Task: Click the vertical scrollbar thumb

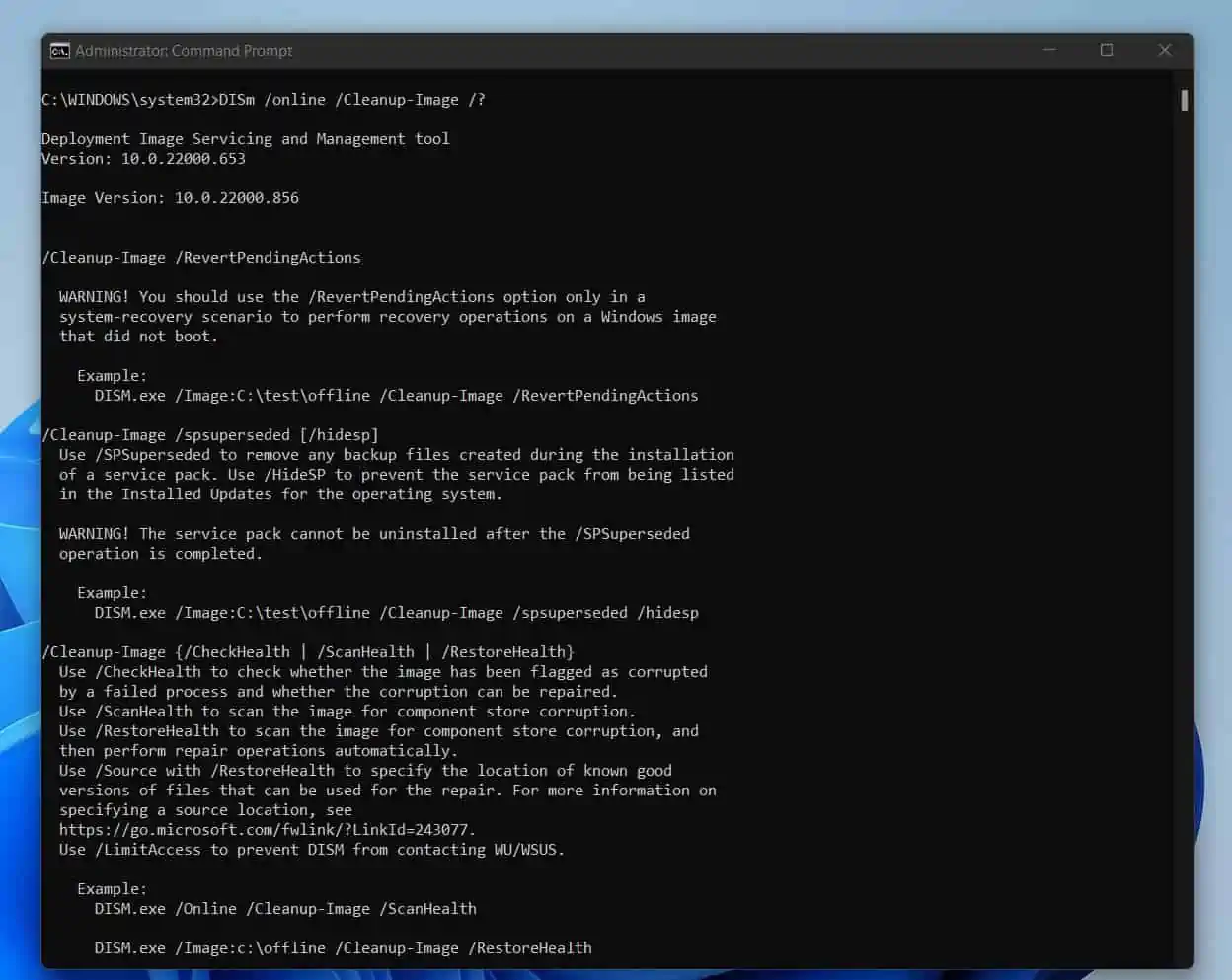Action: coord(1184,100)
